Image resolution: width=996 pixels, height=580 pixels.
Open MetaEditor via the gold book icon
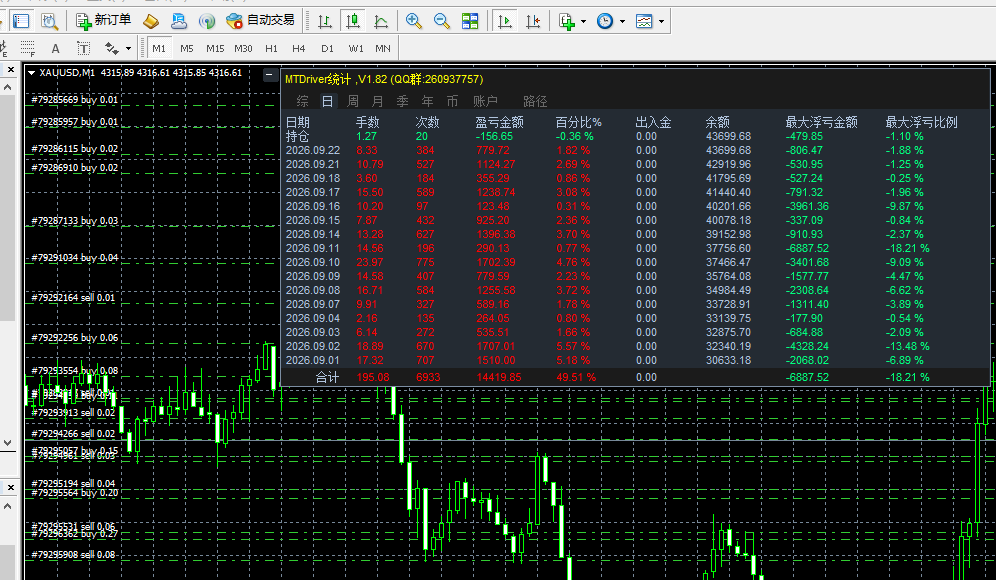click(151, 21)
